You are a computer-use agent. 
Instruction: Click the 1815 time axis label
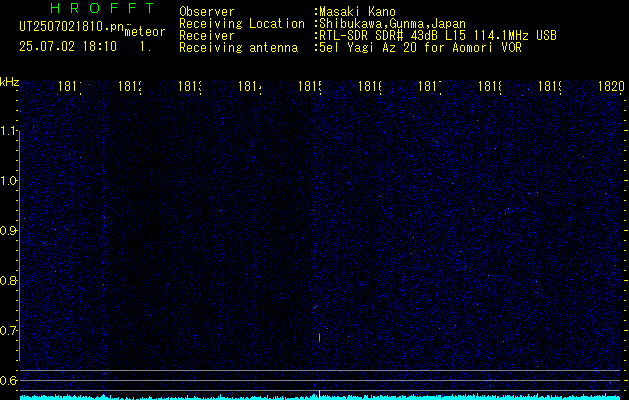tap(310, 86)
